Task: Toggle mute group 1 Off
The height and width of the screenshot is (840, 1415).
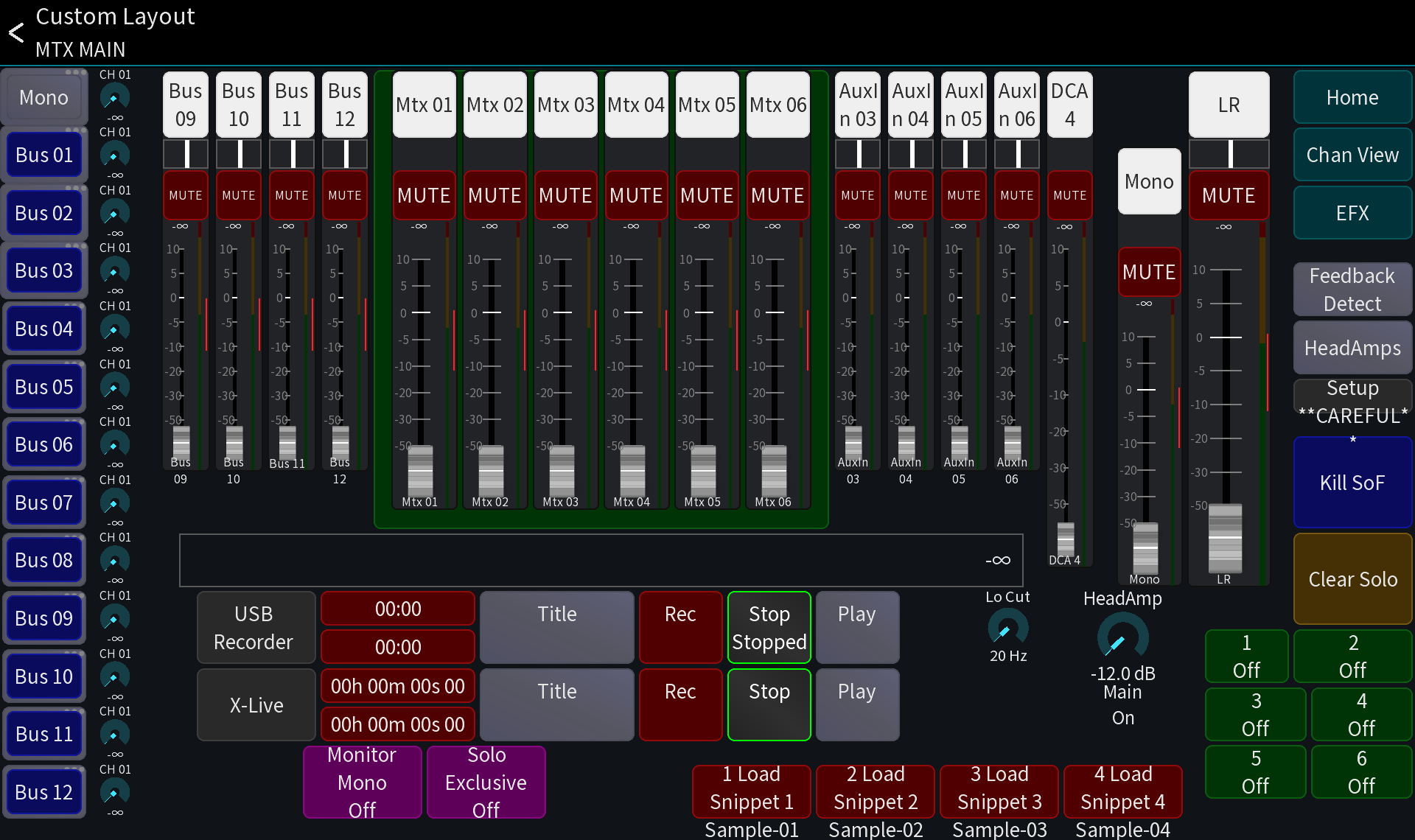Action: tap(1246, 656)
